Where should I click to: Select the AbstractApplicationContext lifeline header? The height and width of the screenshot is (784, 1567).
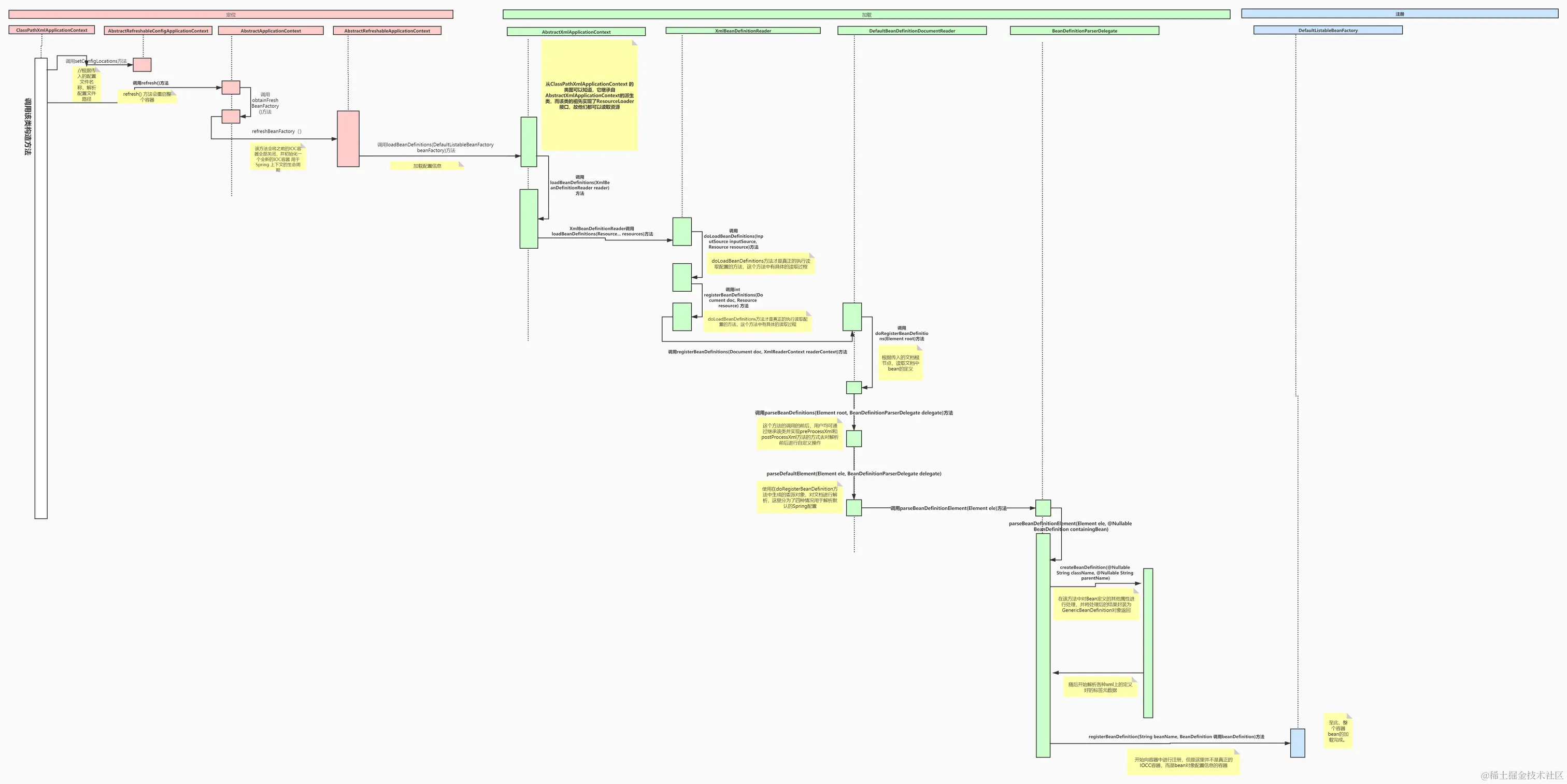(x=270, y=31)
